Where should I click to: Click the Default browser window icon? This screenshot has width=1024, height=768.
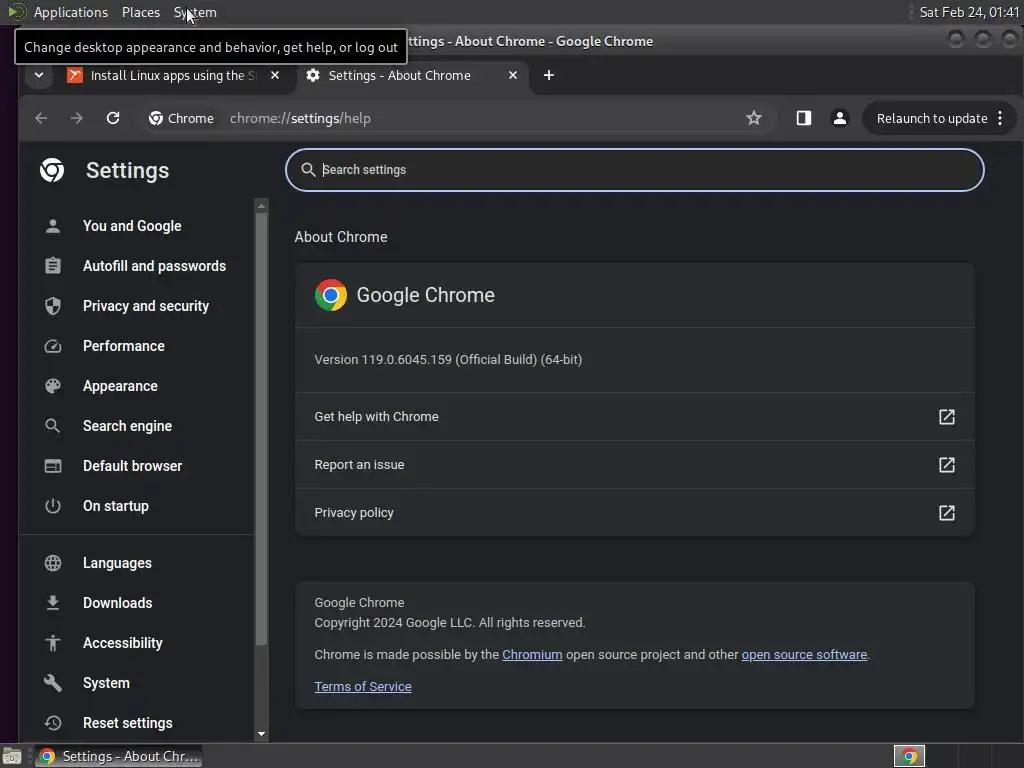53,466
